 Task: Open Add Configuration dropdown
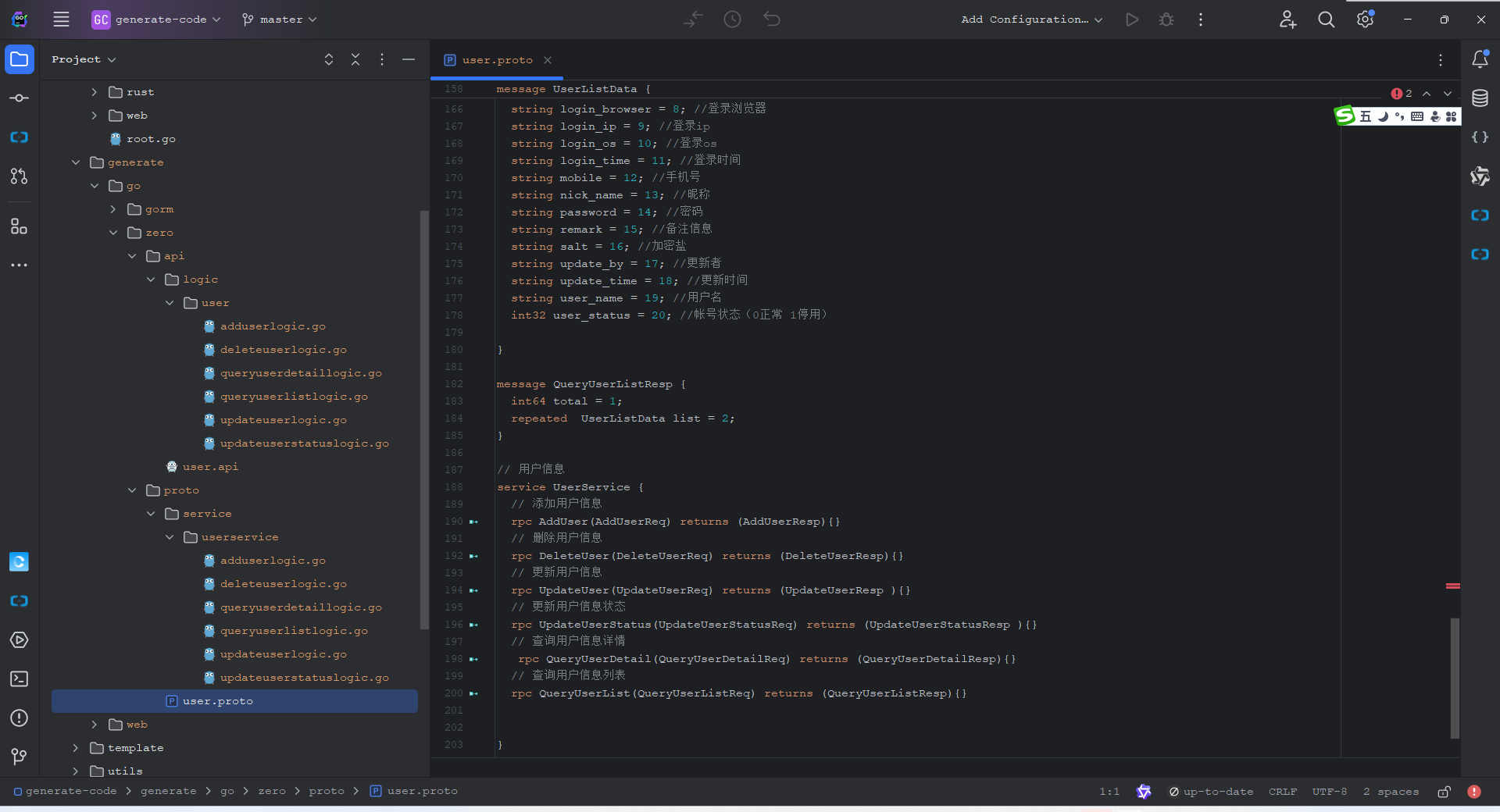pyautogui.click(x=1031, y=20)
